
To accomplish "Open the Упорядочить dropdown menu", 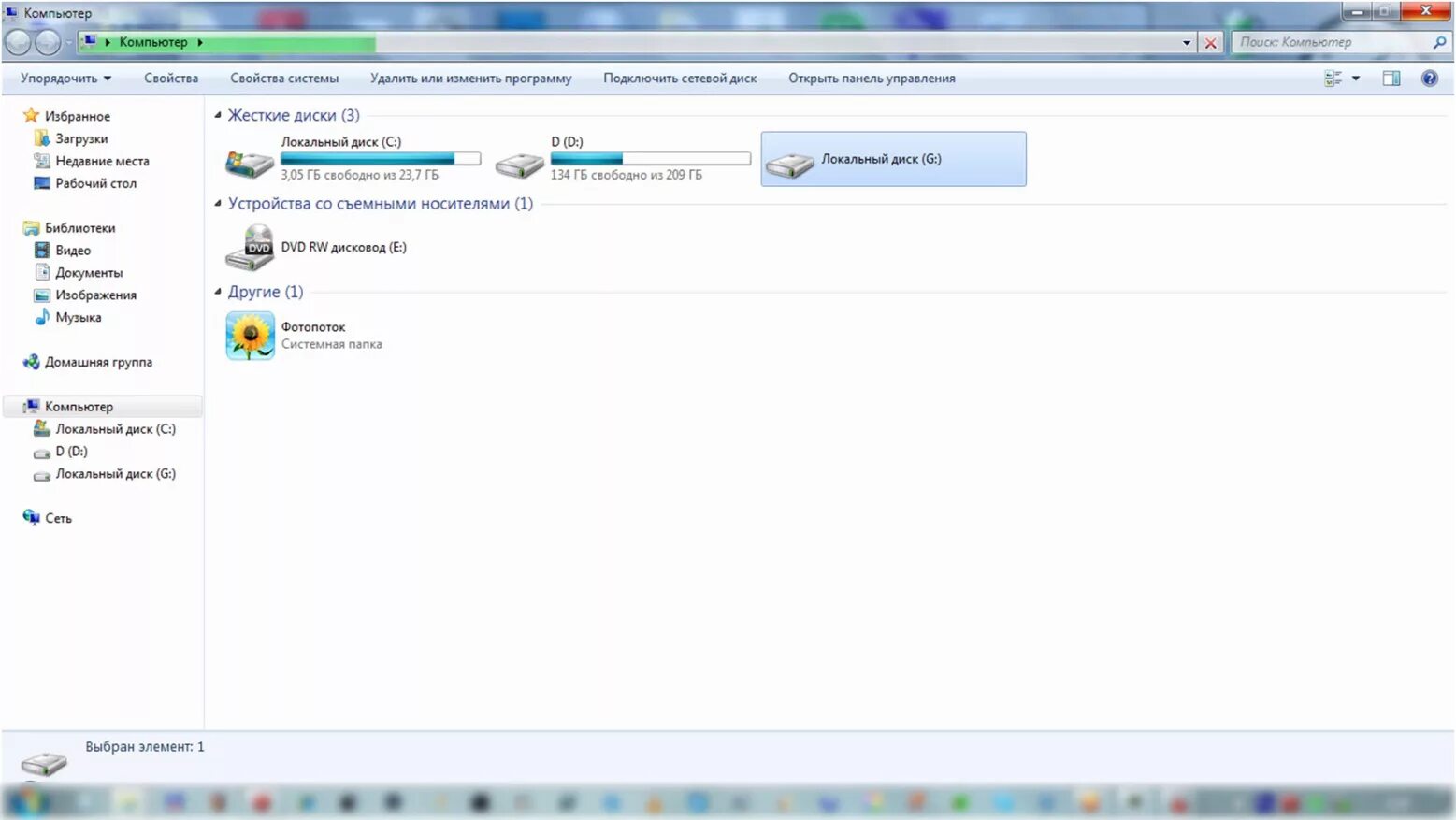I will [x=65, y=79].
